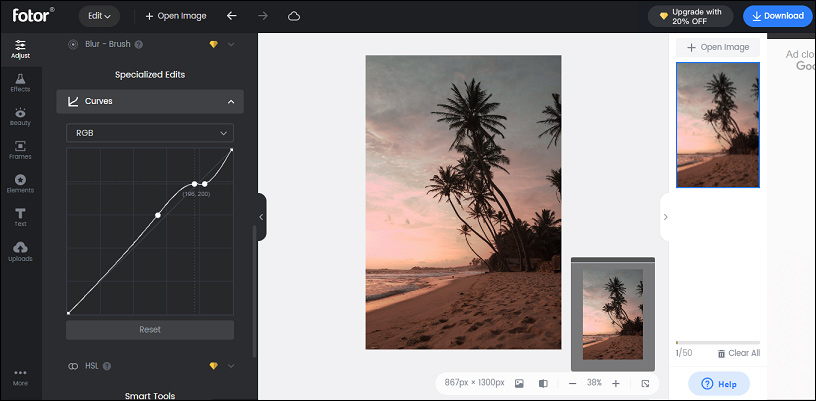This screenshot has width=816, height=401.
Task: Redo with the forward arrow
Action: click(263, 16)
